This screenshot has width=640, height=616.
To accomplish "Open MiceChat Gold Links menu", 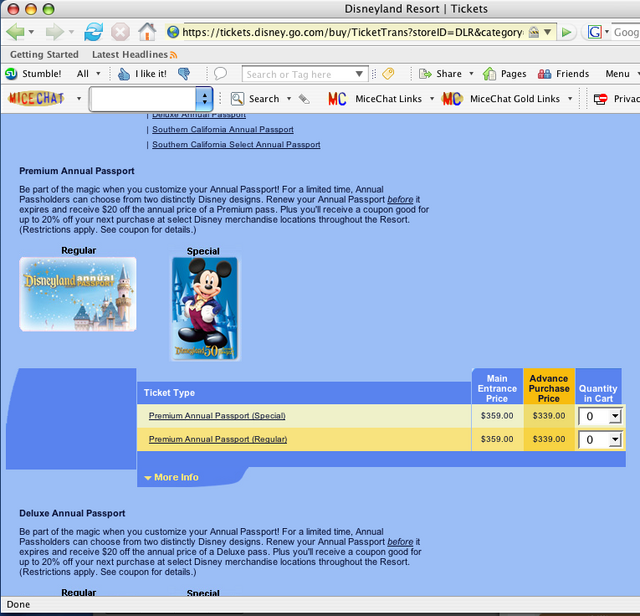I will (515, 99).
